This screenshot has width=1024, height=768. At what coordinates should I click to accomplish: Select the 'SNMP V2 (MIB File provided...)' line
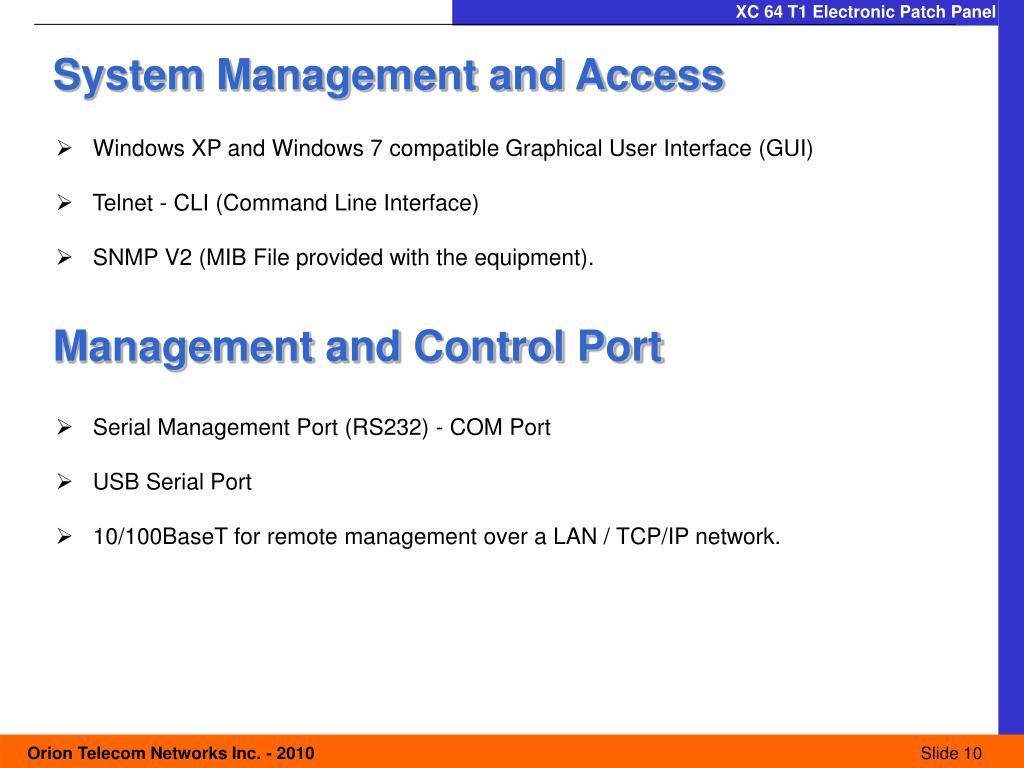[343, 258]
